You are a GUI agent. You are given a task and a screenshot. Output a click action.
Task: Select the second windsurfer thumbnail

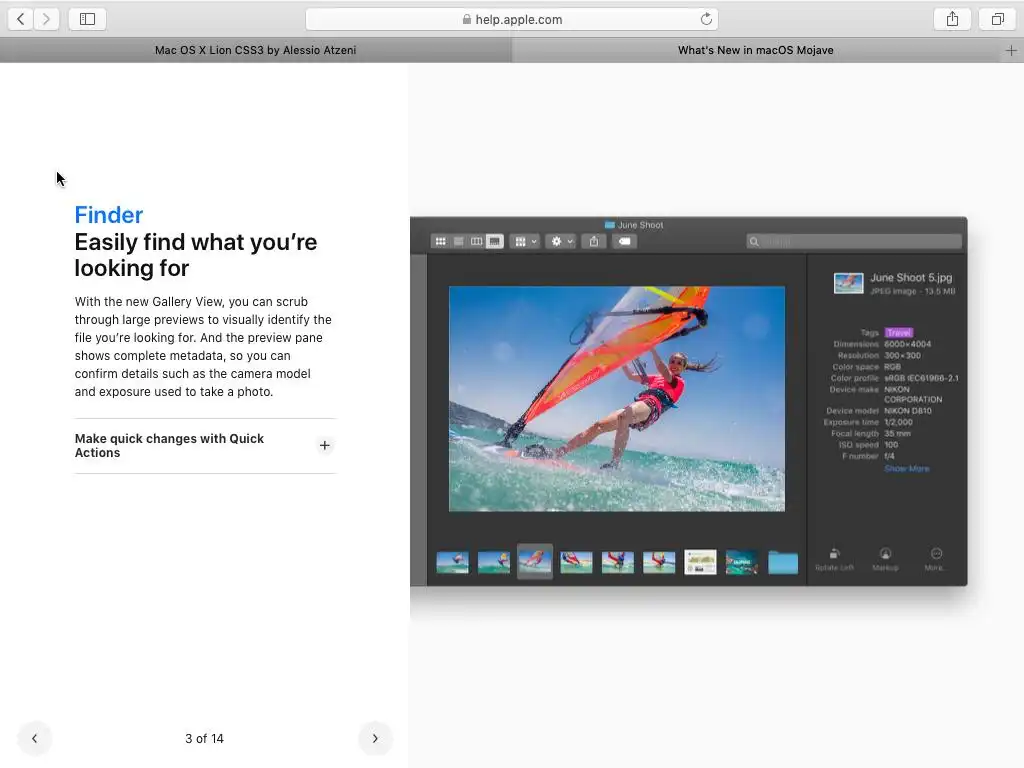[494, 562]
